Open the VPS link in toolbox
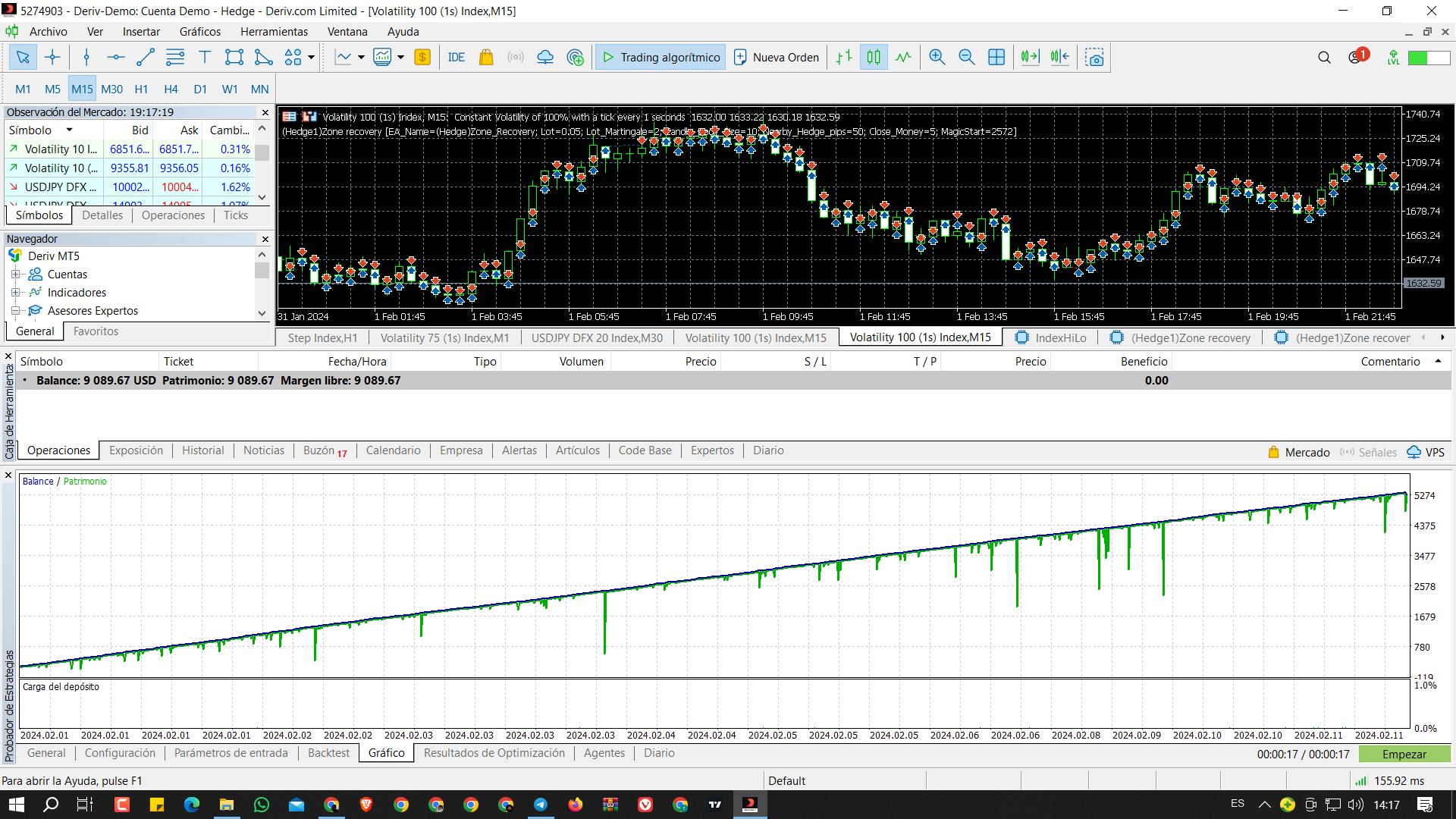1456x819 pixels. (1426, 453)
